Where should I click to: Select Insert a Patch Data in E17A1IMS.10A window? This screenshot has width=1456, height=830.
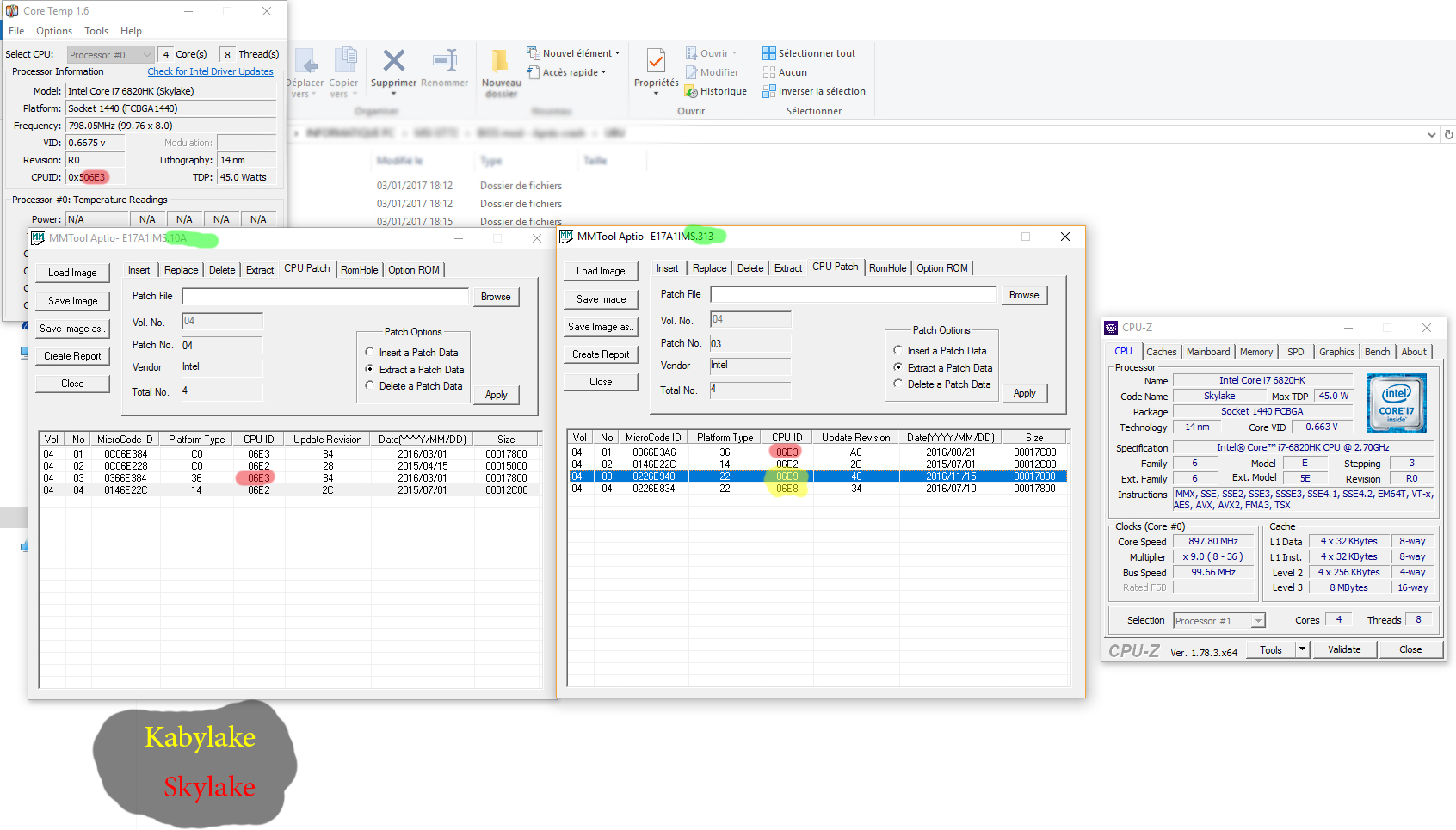(370, 353)
